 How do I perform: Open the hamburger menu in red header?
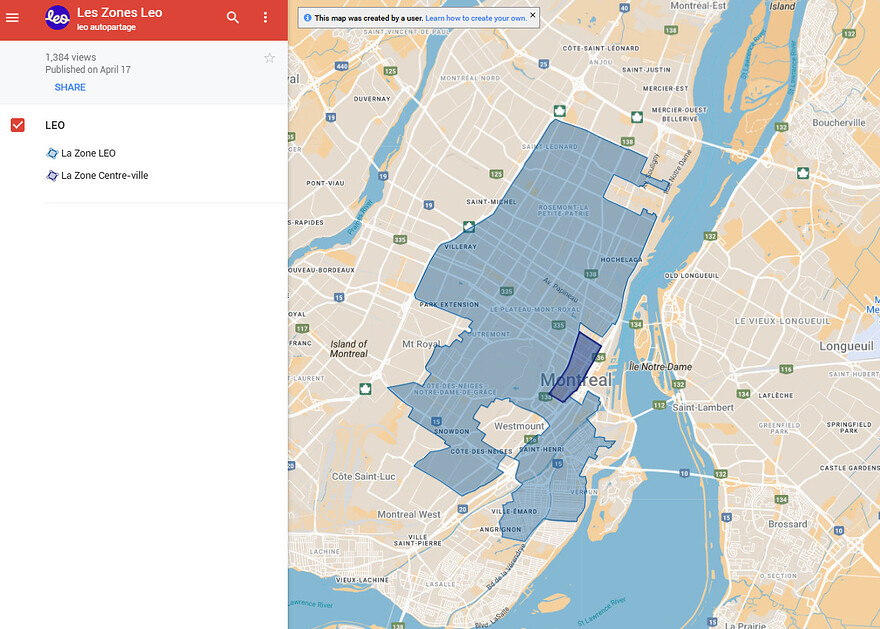(x=12, y=18)
